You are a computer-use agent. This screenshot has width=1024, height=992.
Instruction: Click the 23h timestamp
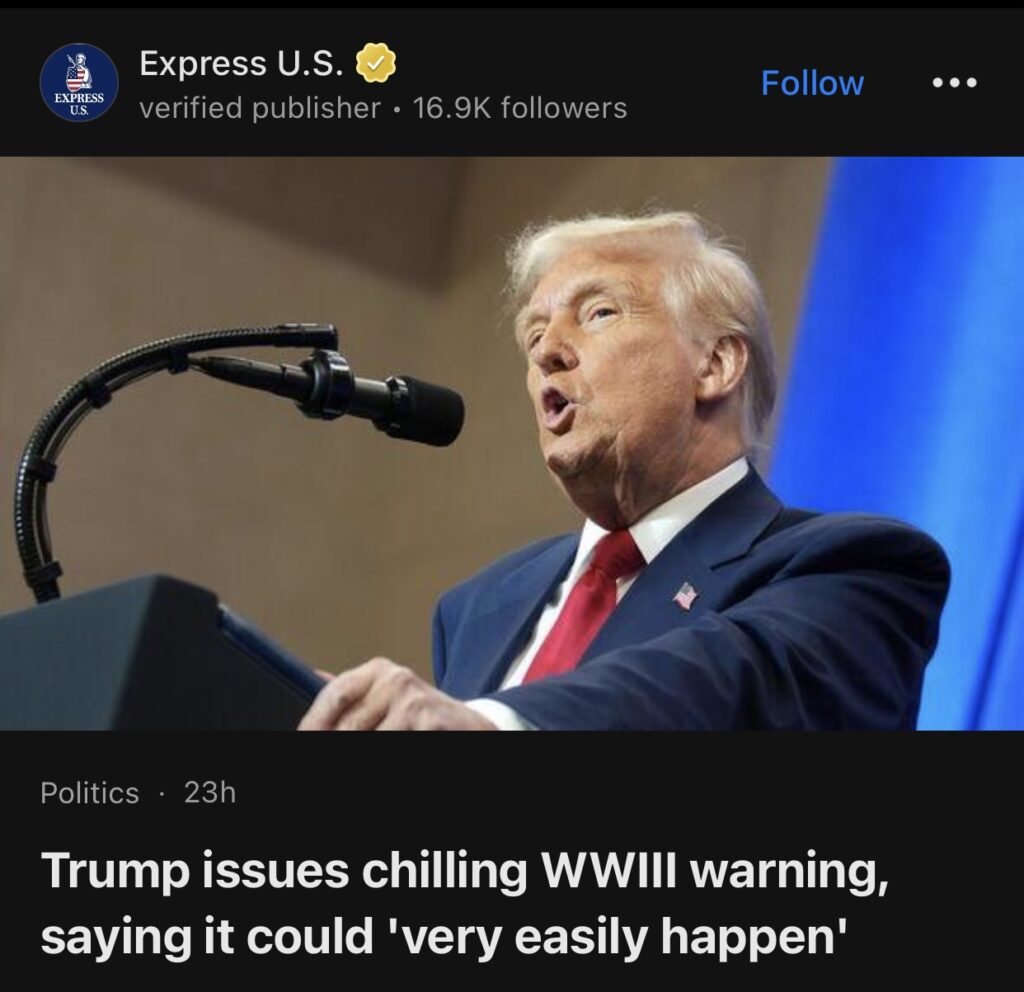[x=210, y=793]
